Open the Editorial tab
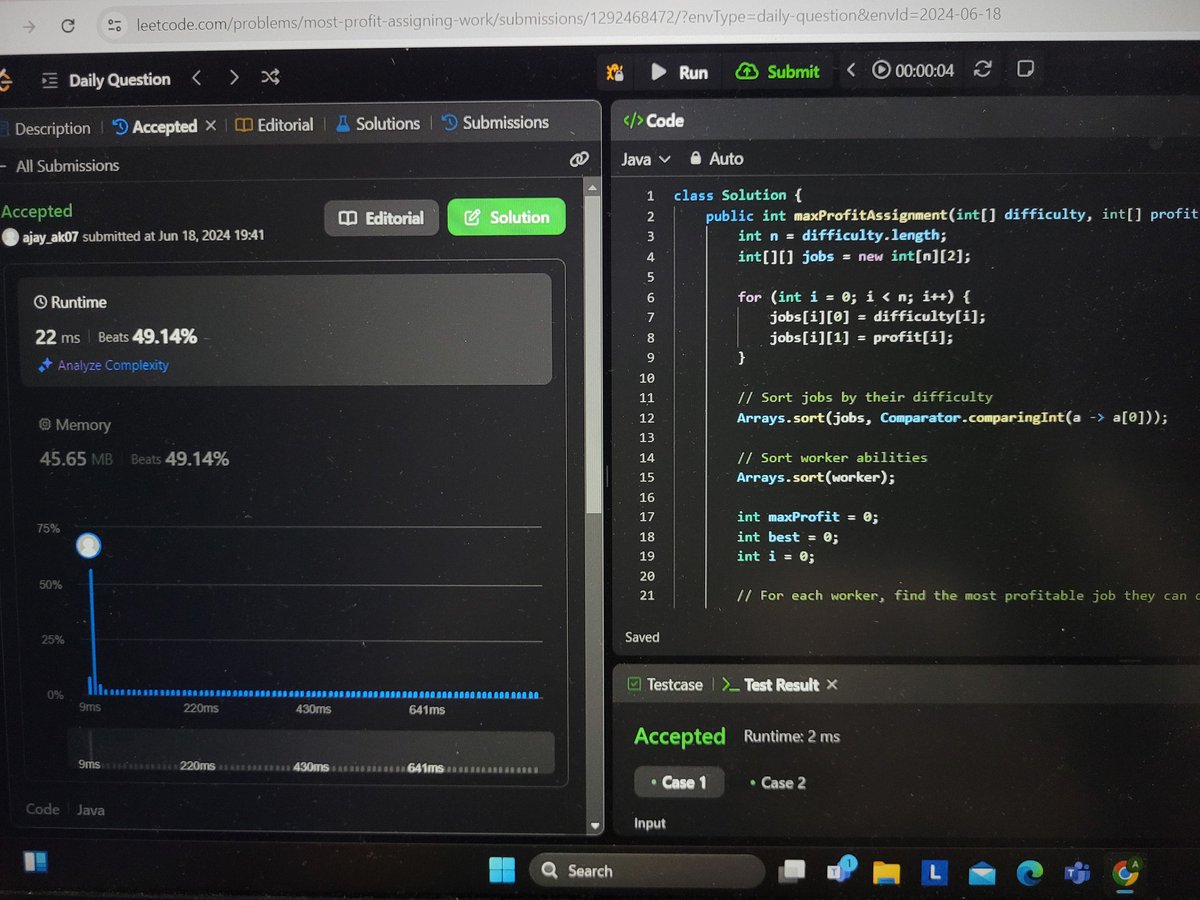Image resolution: width=1200 pixels, height=900 pixels. [274, 125]
